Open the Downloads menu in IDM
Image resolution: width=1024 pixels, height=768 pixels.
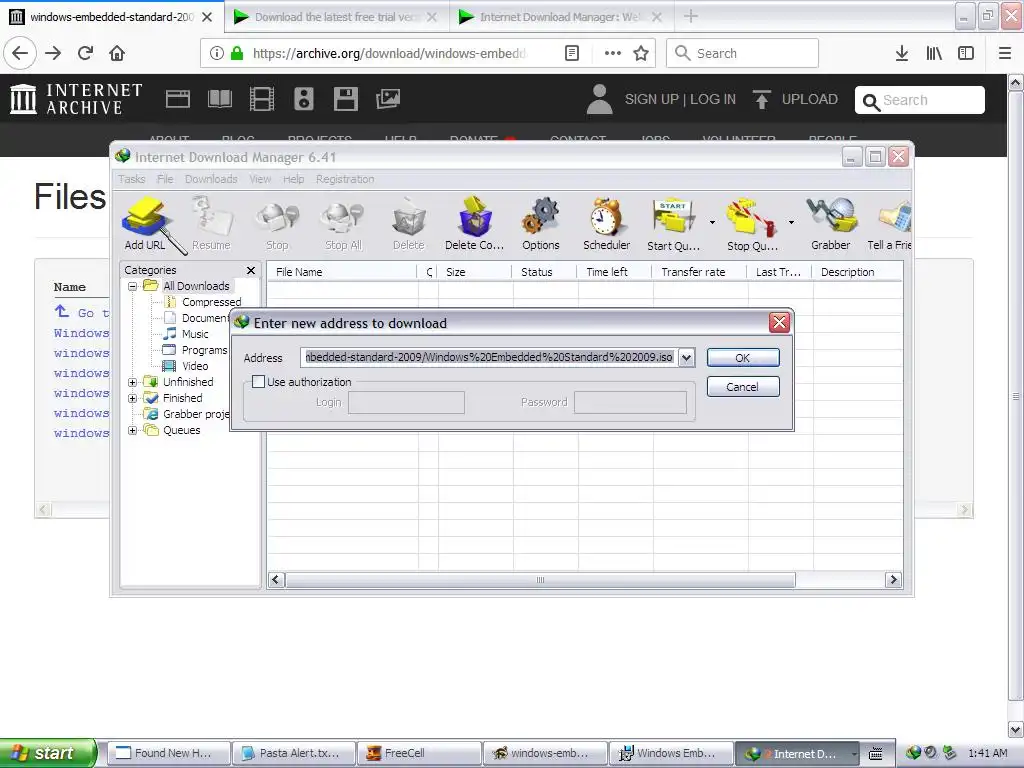pos(211,179)
